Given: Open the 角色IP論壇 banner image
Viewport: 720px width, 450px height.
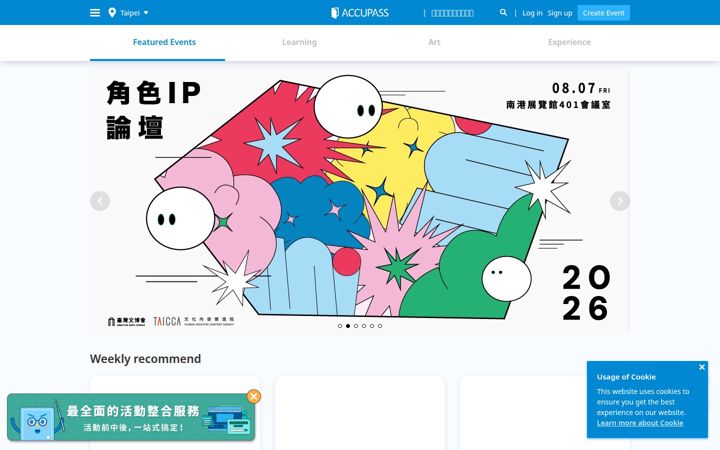Looking at the screenshot, I should click(360, 201).
